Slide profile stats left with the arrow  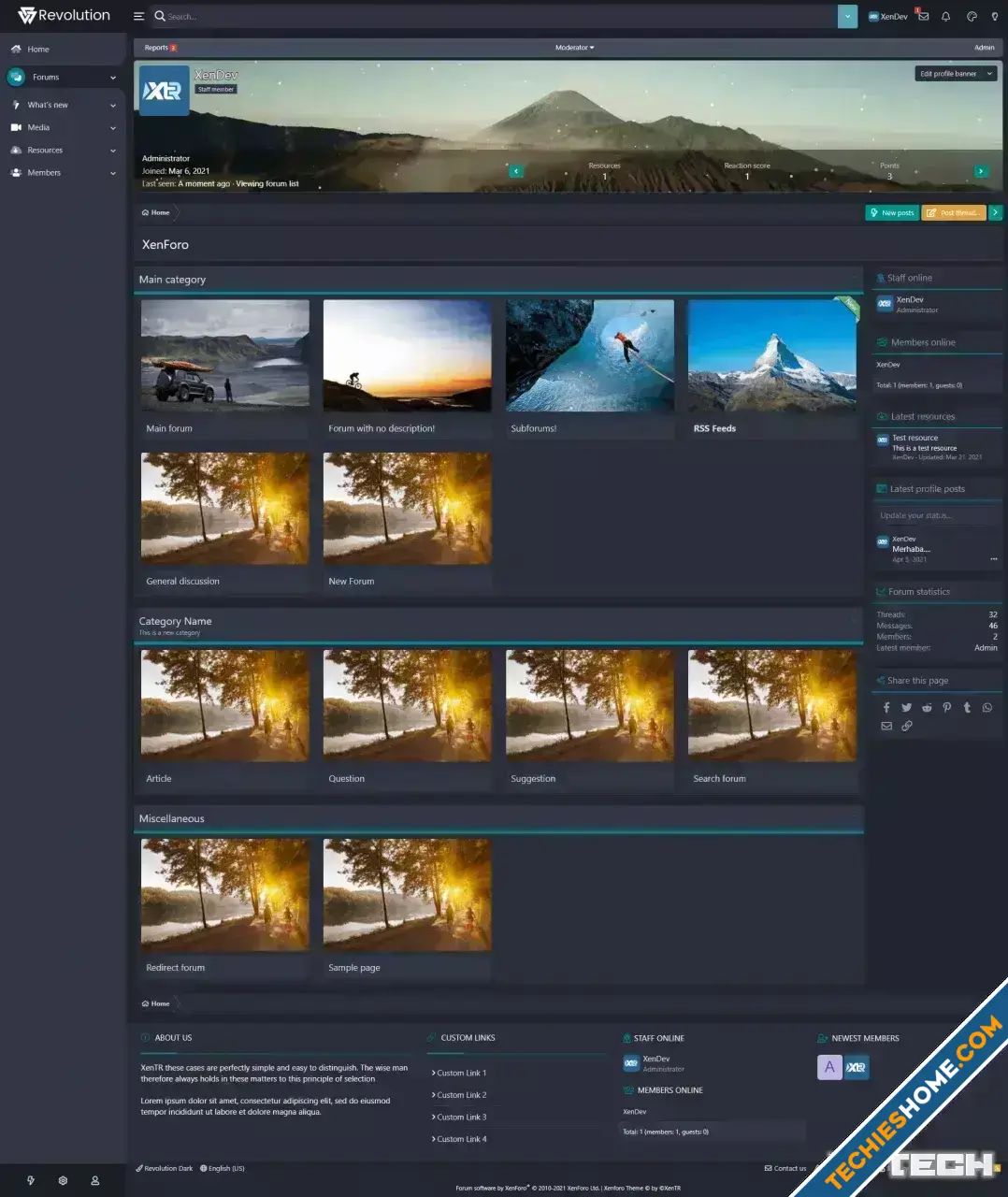[x=515, y=171]
